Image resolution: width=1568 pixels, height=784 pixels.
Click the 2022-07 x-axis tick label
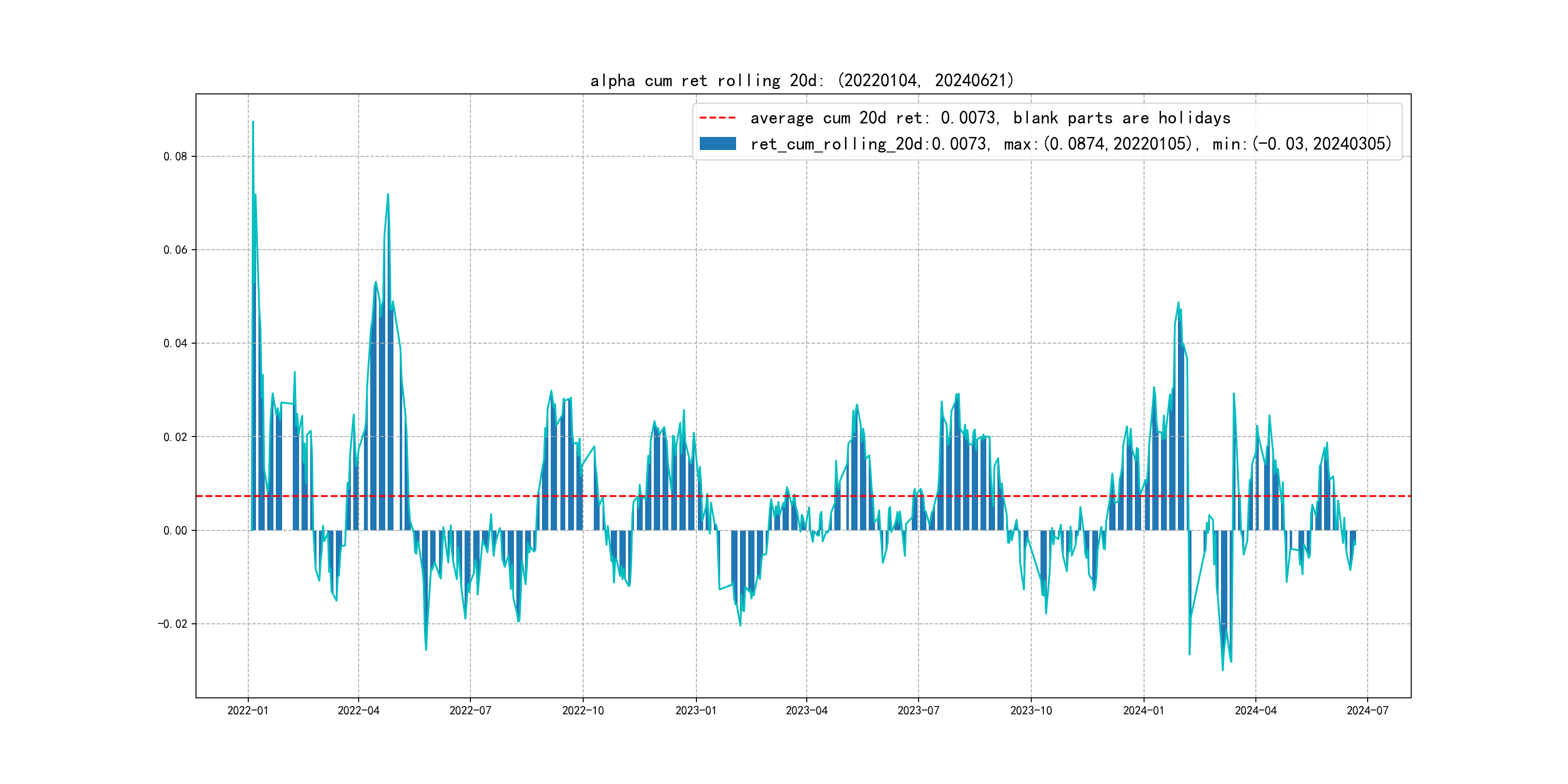tap(470, 710)
